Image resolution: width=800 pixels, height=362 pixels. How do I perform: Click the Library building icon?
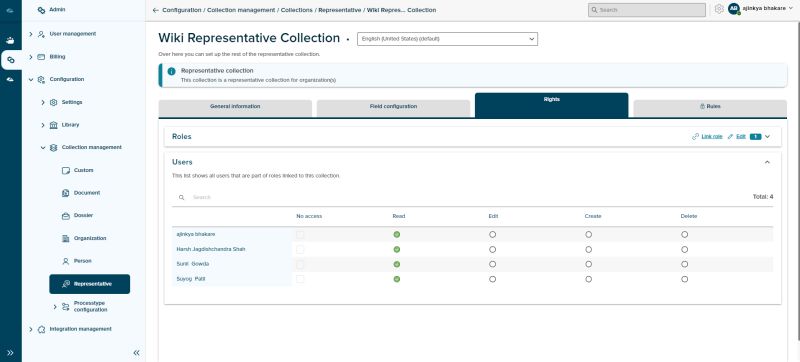coord(54,125)
